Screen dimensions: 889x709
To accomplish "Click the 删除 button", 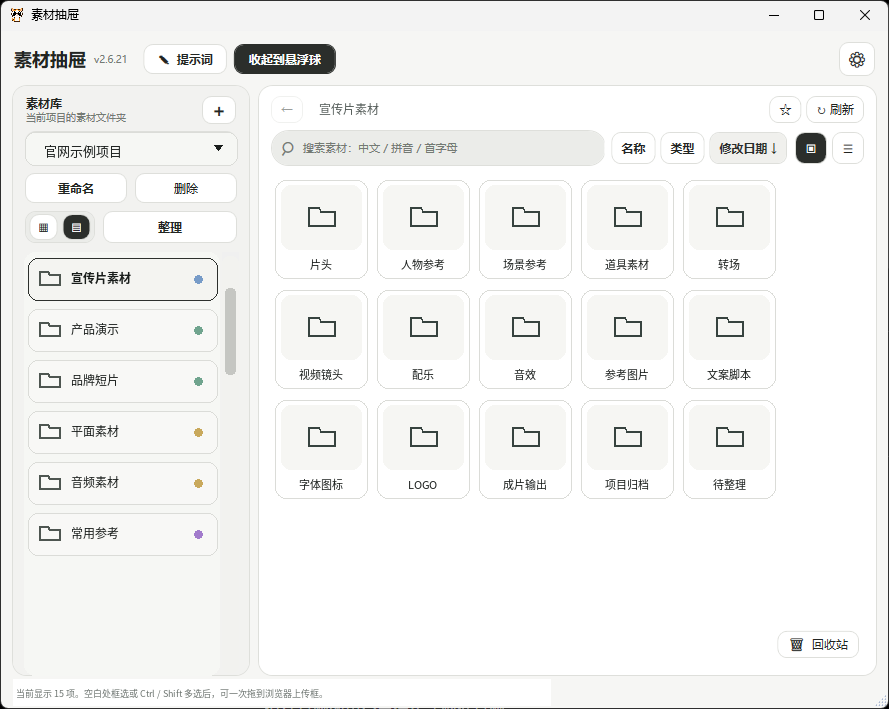I will click(x=186, y=188).
